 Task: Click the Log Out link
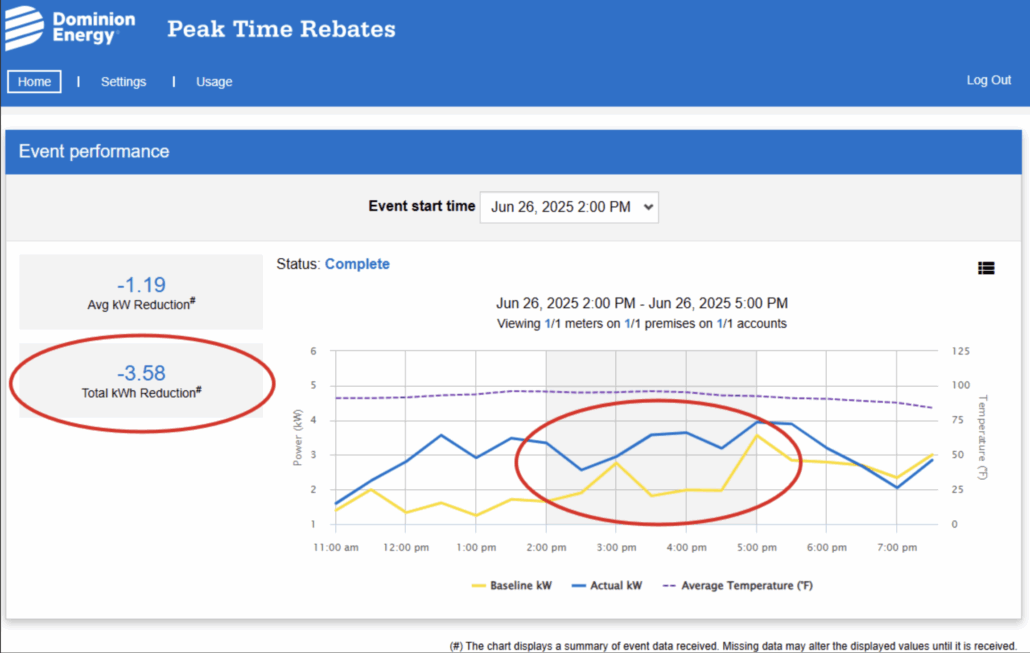click(989, 80)
